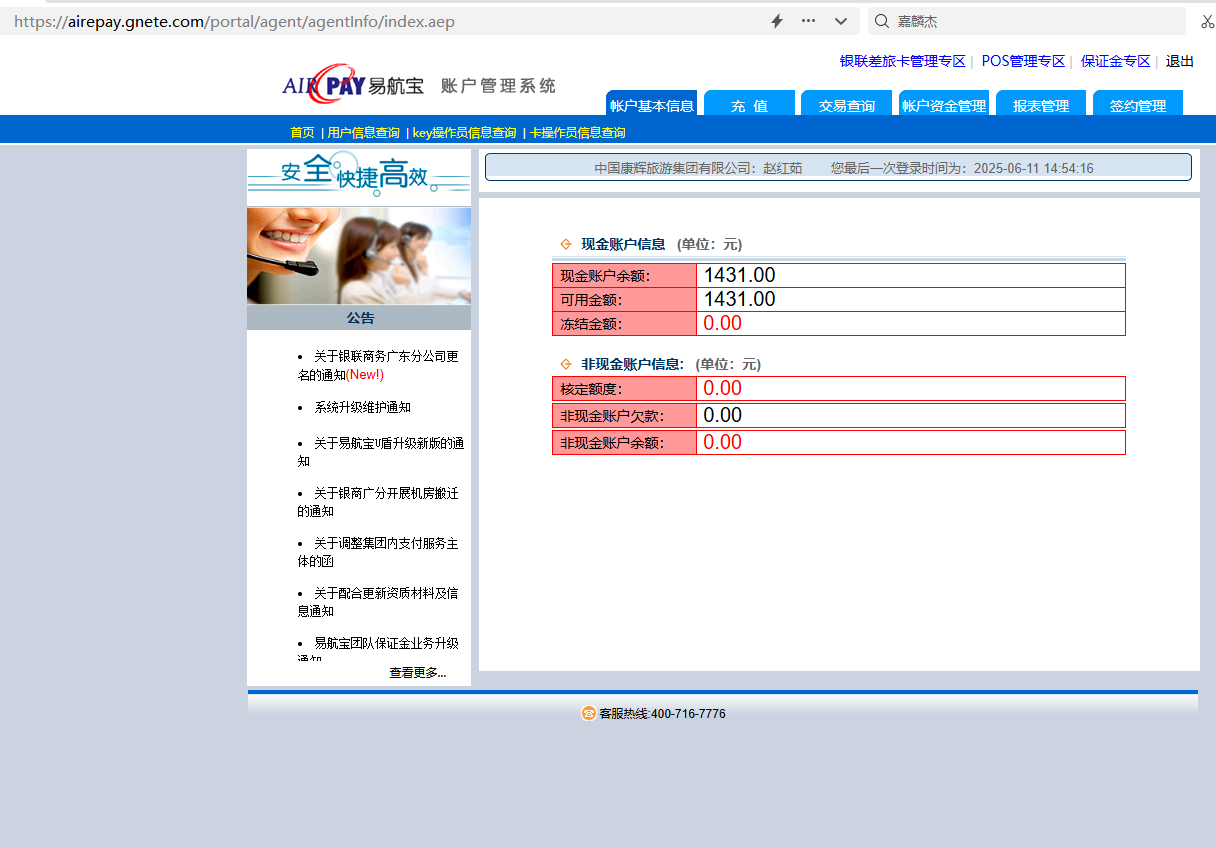Image resolution: width=1216 pixels, height=847 pixels.
Task: Click 查看更多 under announcements
Action: click(x=417, y=673)
